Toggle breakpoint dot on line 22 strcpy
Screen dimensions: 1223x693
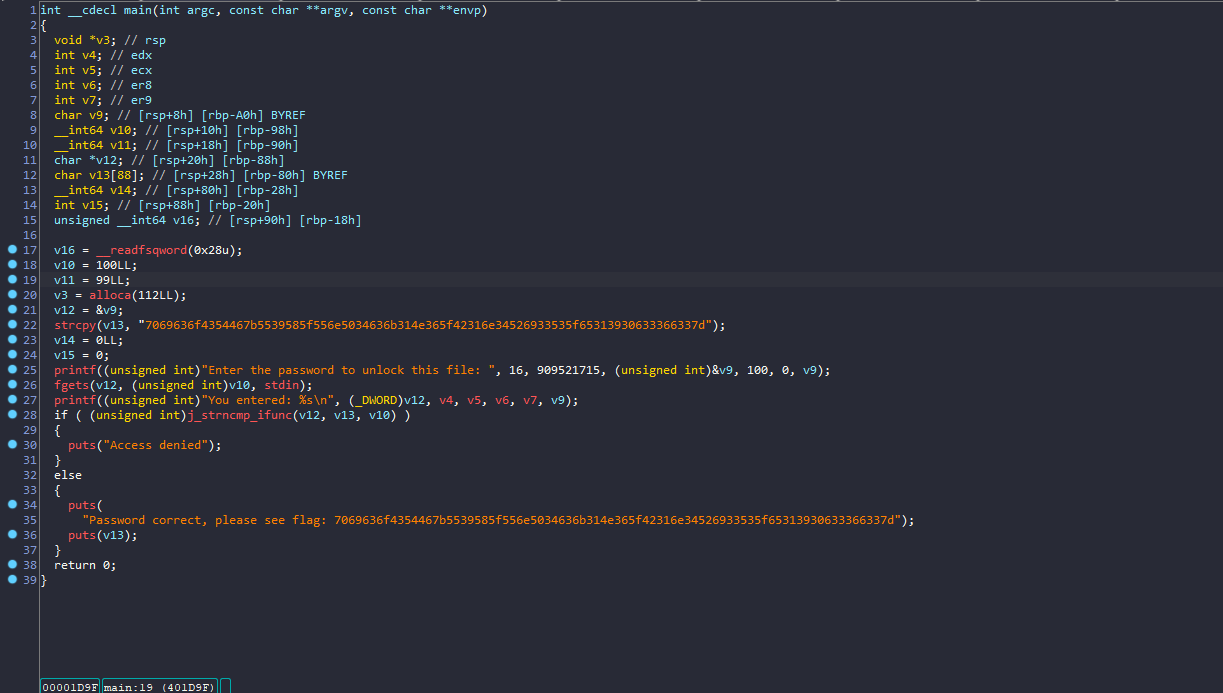pyautogui.click(x=12, y=325)
